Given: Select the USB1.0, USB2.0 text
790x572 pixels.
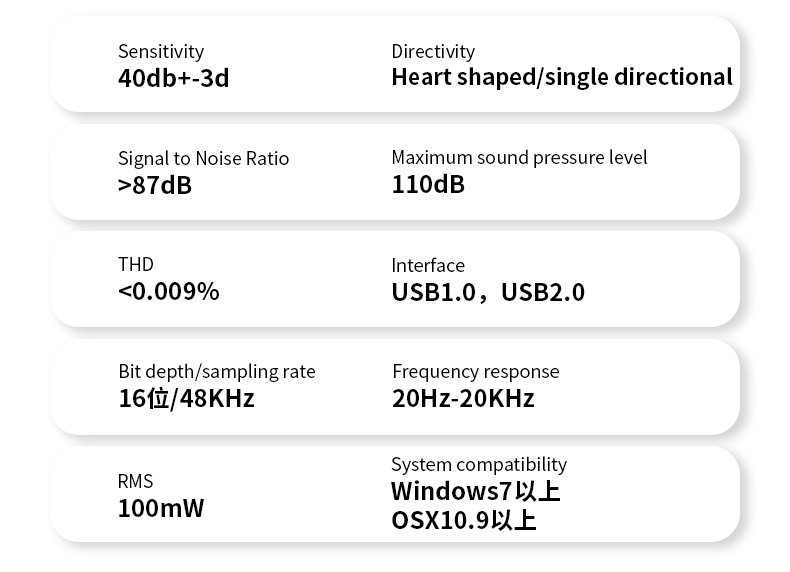Looking at the screenshot, I should coord(488,292).
